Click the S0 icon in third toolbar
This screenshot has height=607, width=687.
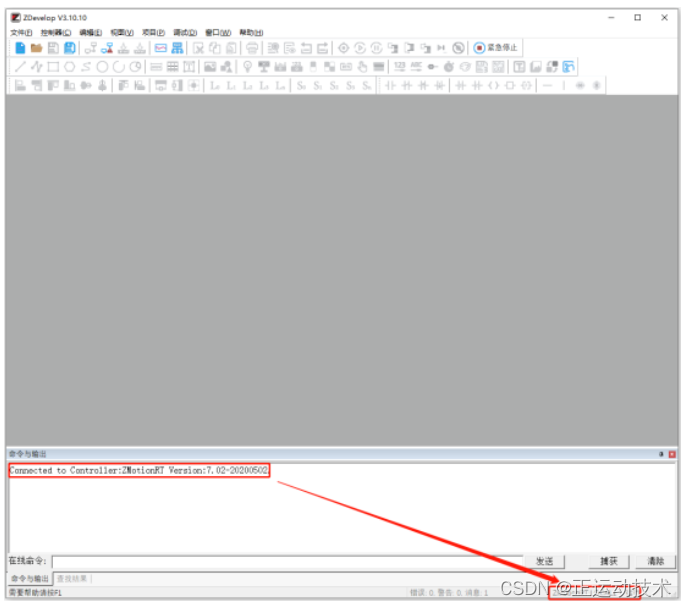pyautogui.click(x=301, y=85)
